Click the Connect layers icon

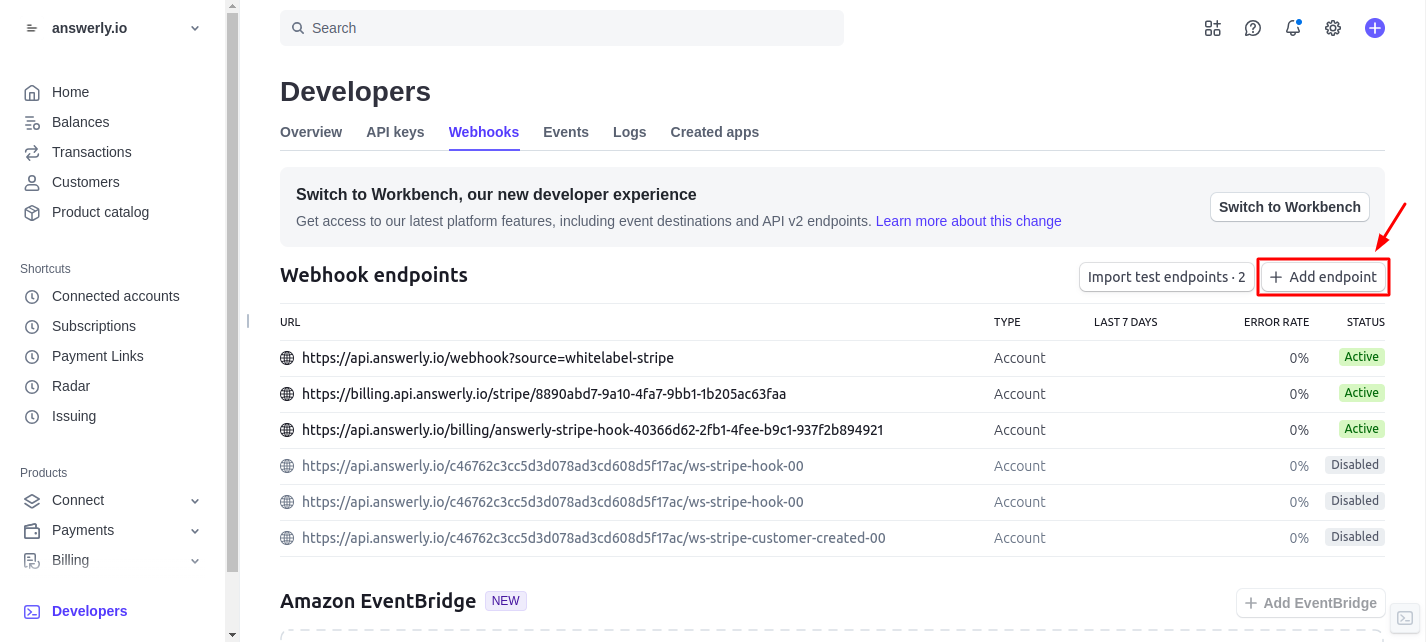tap(32, 500)
